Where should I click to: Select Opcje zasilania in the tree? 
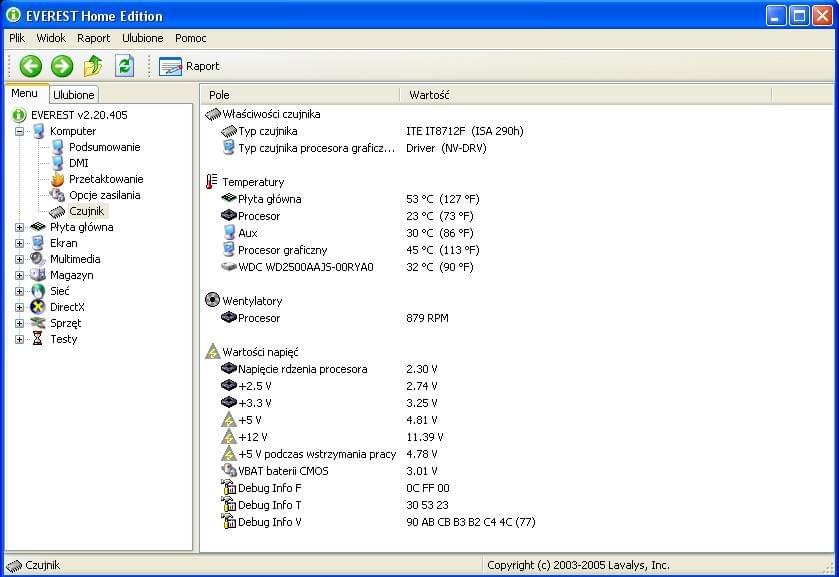point(104,195)
